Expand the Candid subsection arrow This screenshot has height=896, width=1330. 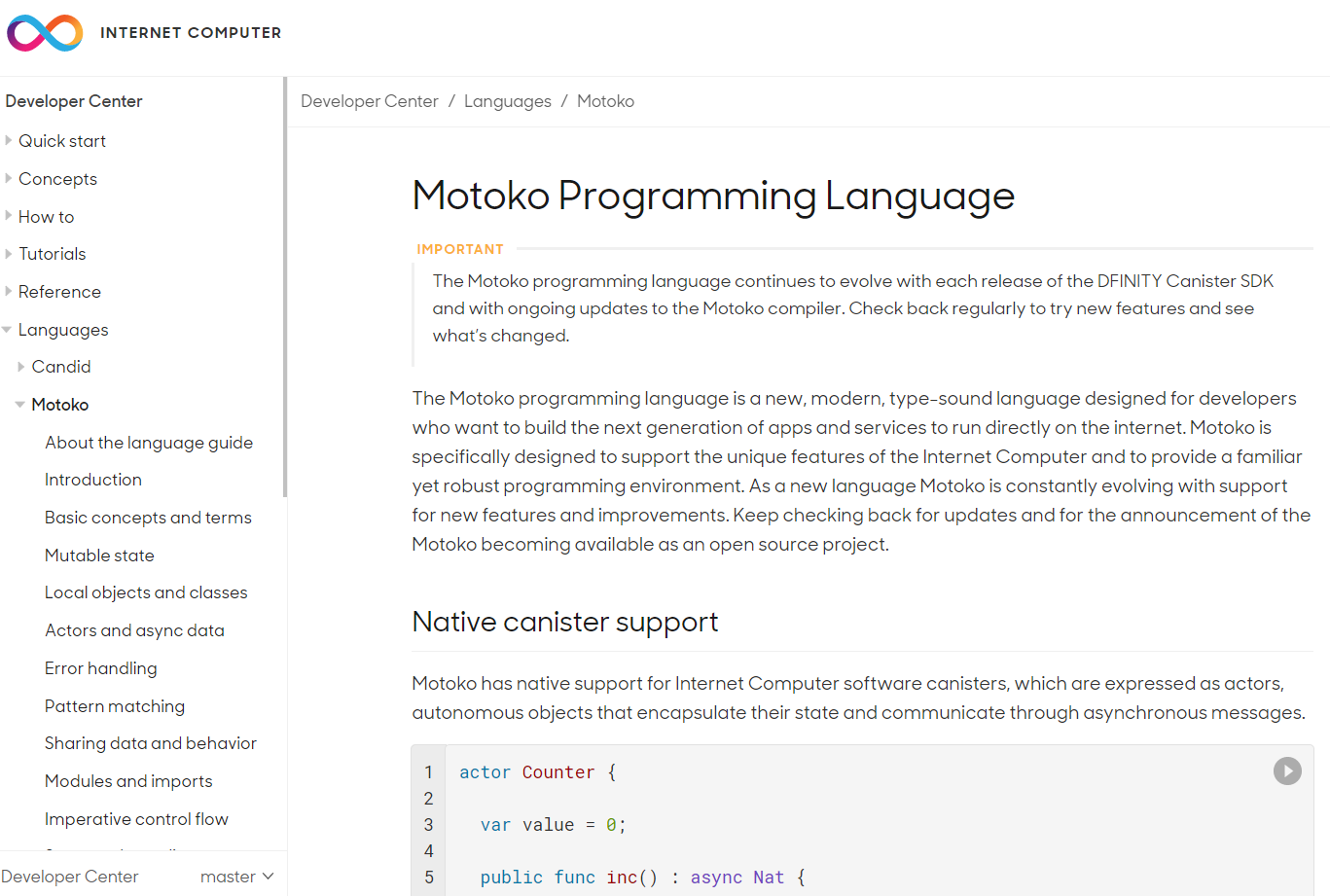coord(21,367)
